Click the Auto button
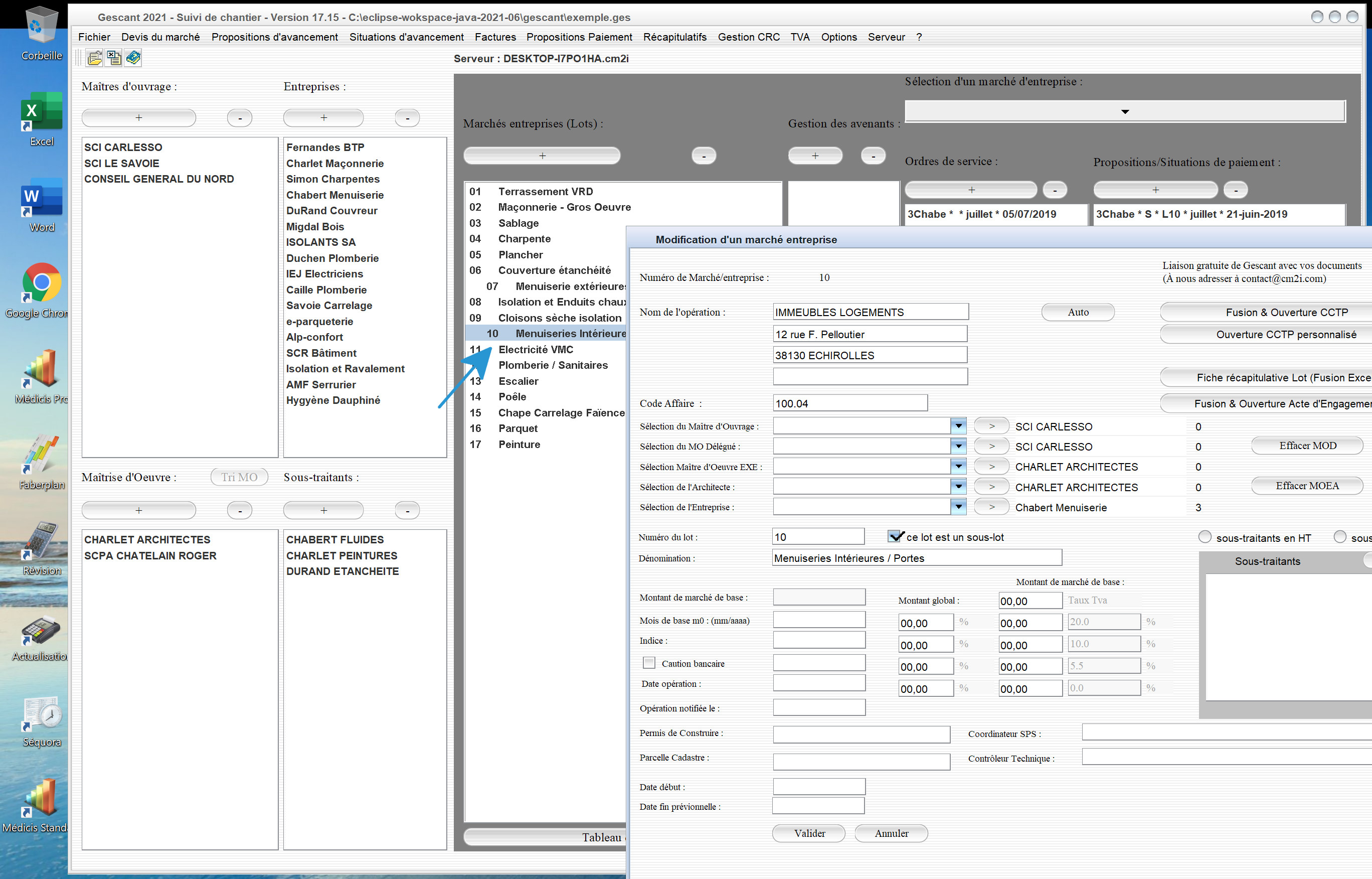 1078,312
